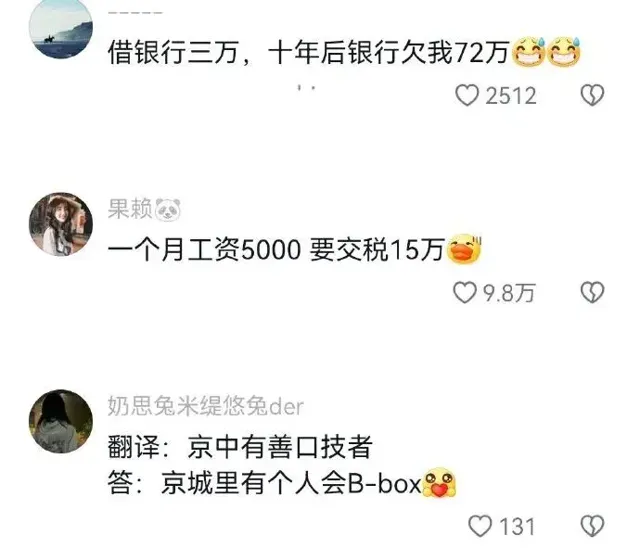Tap the 2512 like count

pos(511,96)
